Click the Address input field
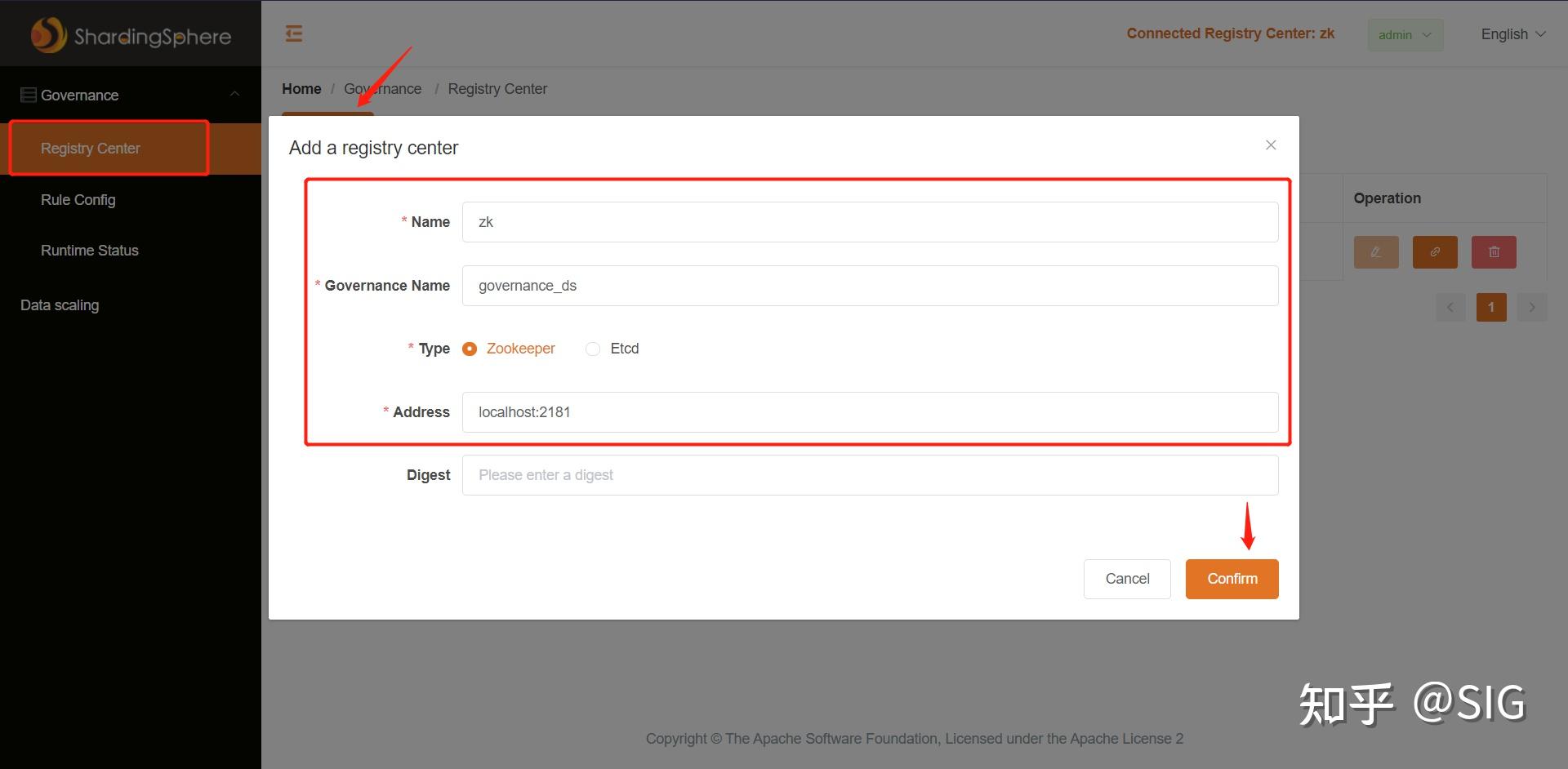 870,412
